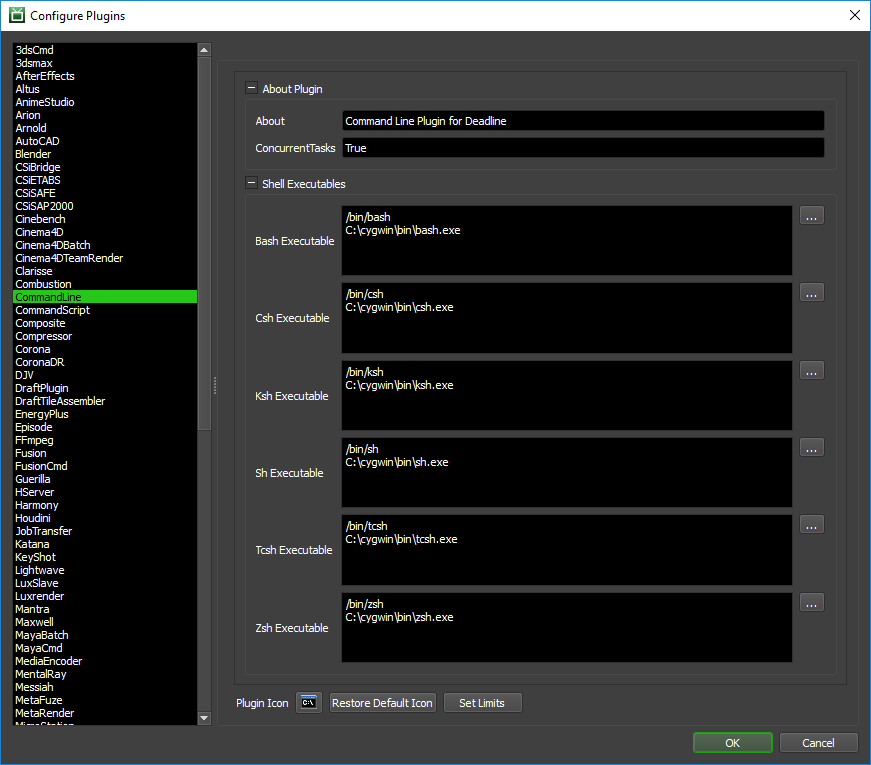871x765 pixels.
Task: Click the plugin list scroll up arrow
Action: pyautogui.click(x=204, y=50)
